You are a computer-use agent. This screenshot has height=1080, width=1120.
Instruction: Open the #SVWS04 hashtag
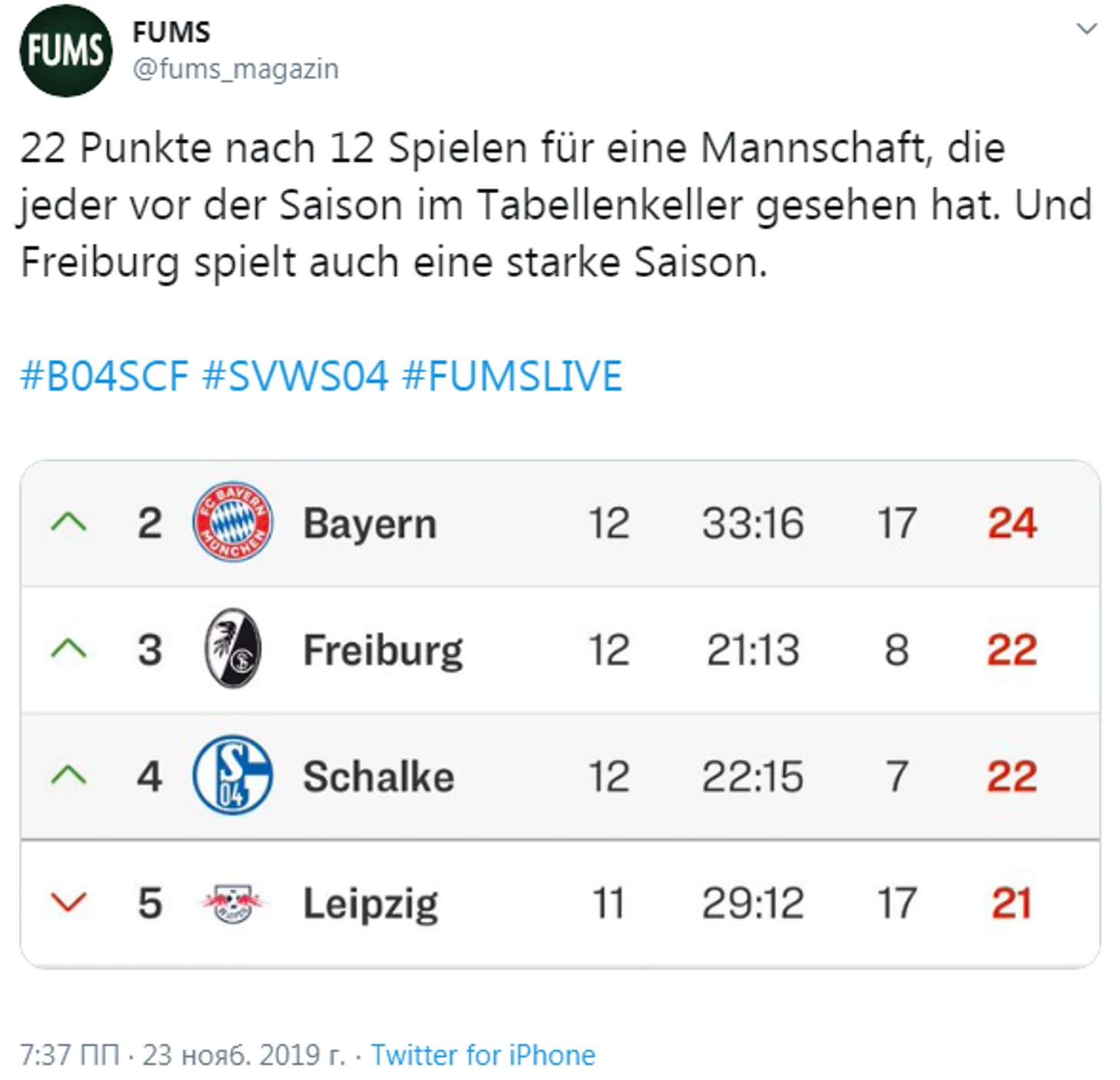click(295, 376)
